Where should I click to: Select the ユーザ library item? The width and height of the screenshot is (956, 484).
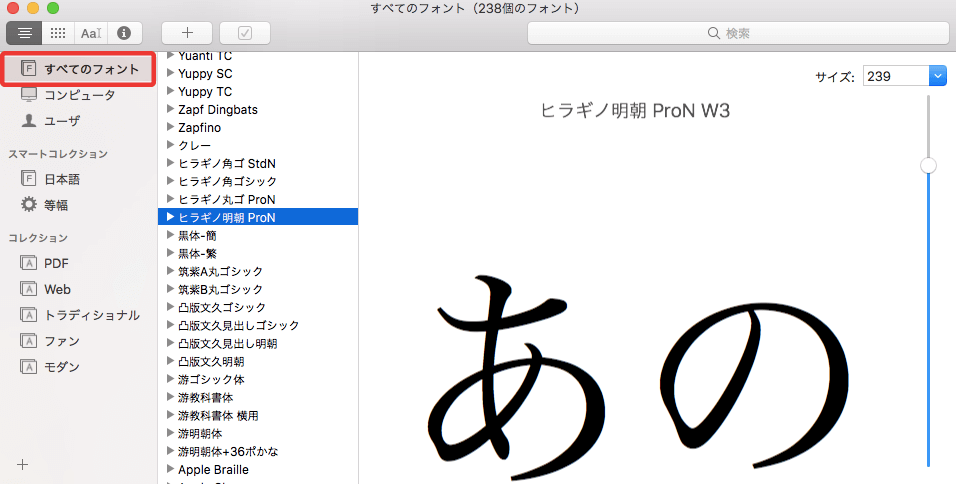tap(61, 121)
